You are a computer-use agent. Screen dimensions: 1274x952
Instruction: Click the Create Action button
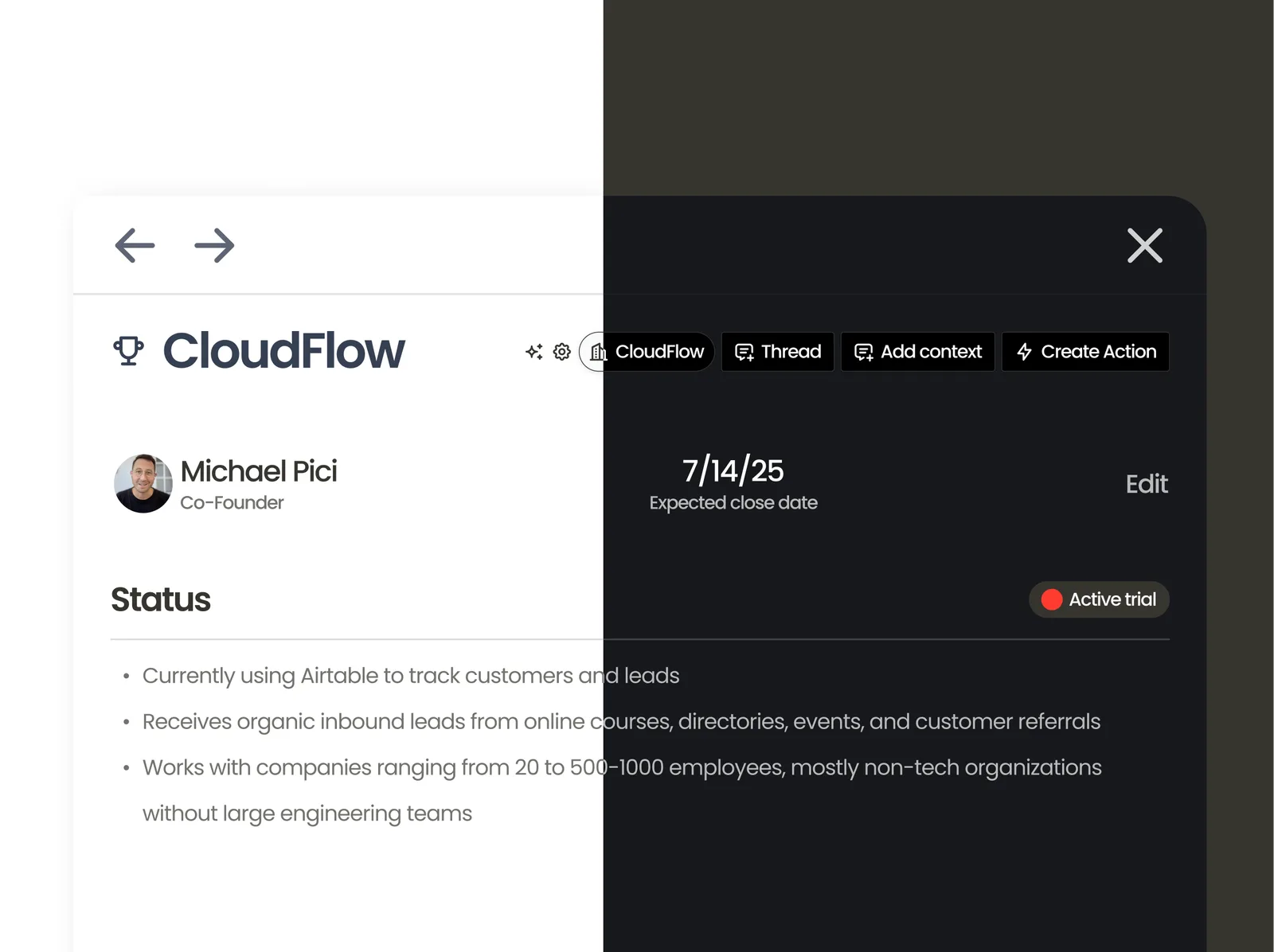click(x=1086, y=352)
